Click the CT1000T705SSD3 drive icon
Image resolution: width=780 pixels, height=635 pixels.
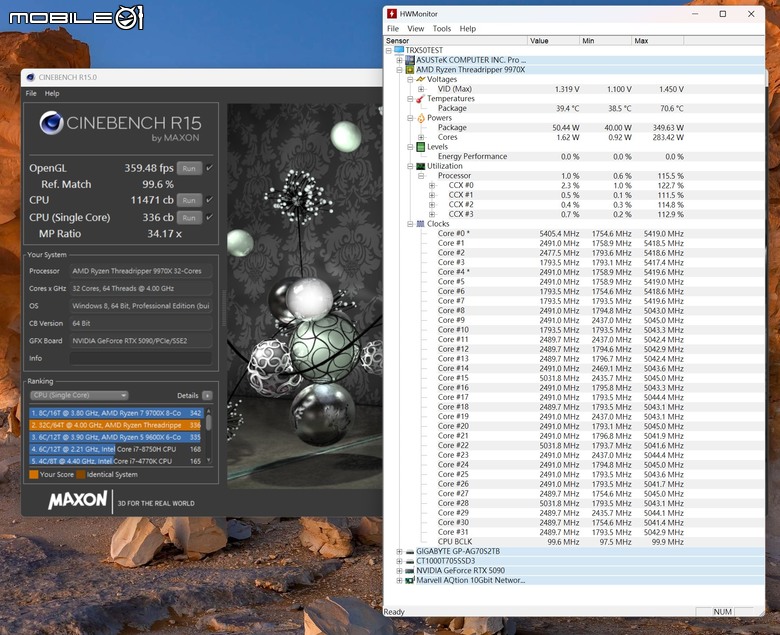(410, 561)
